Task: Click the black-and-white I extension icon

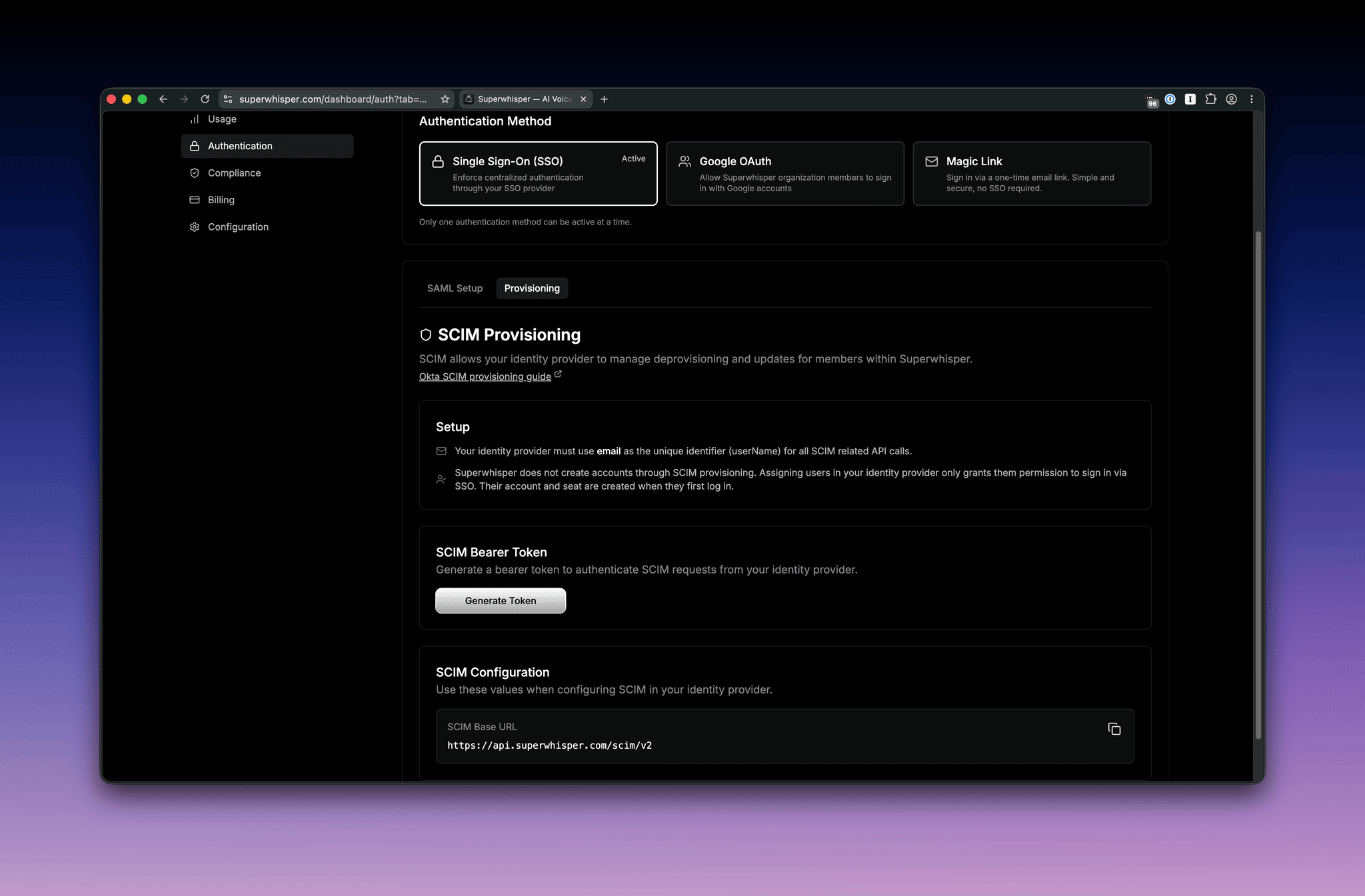Action: point(1190,99)
